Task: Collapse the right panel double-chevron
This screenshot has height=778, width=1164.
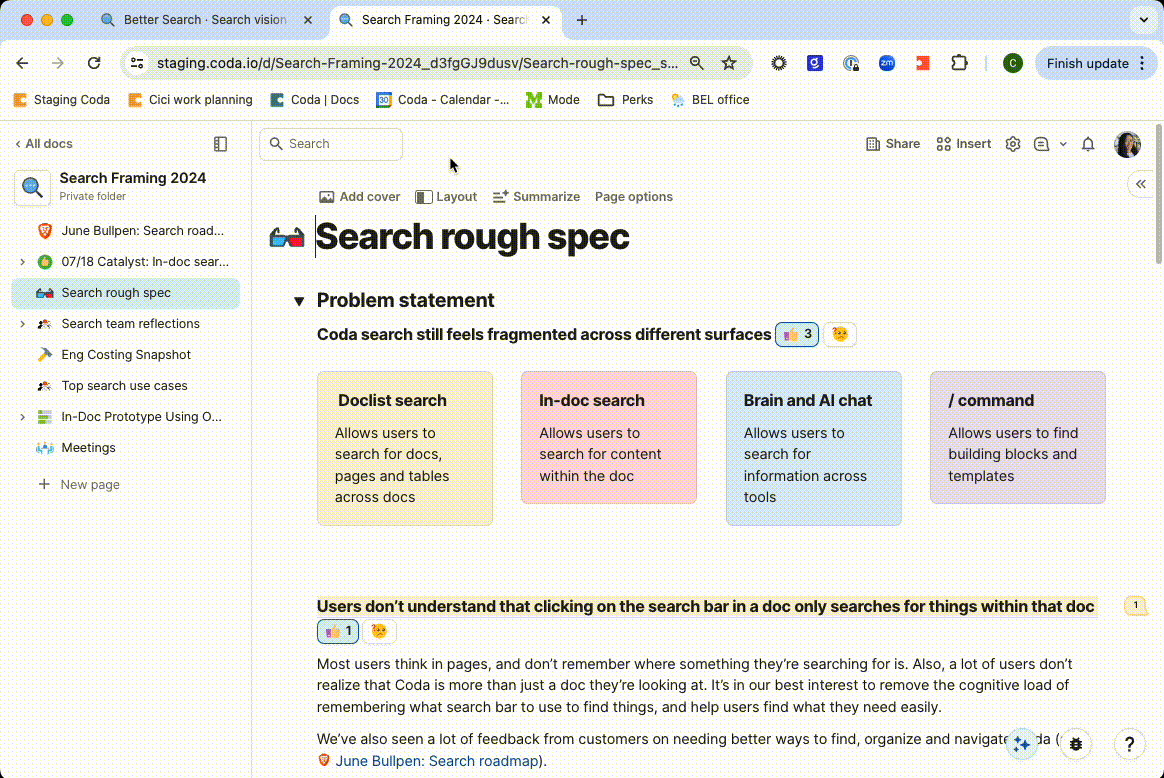Action: (x=1140, y=184)
